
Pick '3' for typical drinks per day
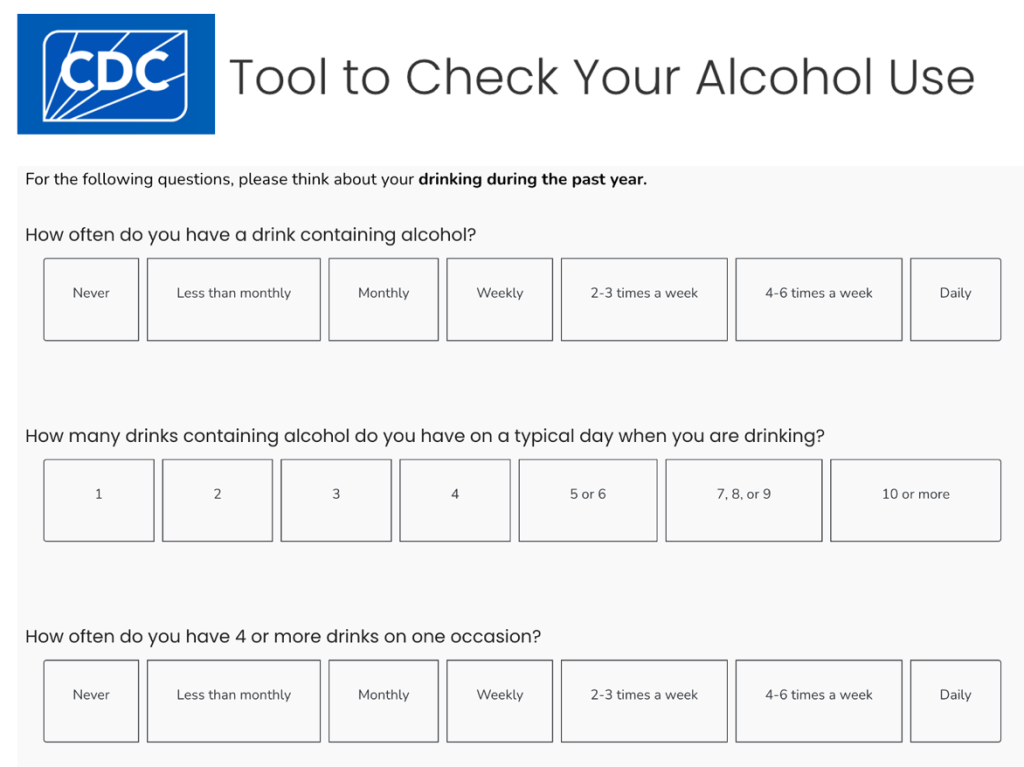pyautogui.click(x=336, y=500)
